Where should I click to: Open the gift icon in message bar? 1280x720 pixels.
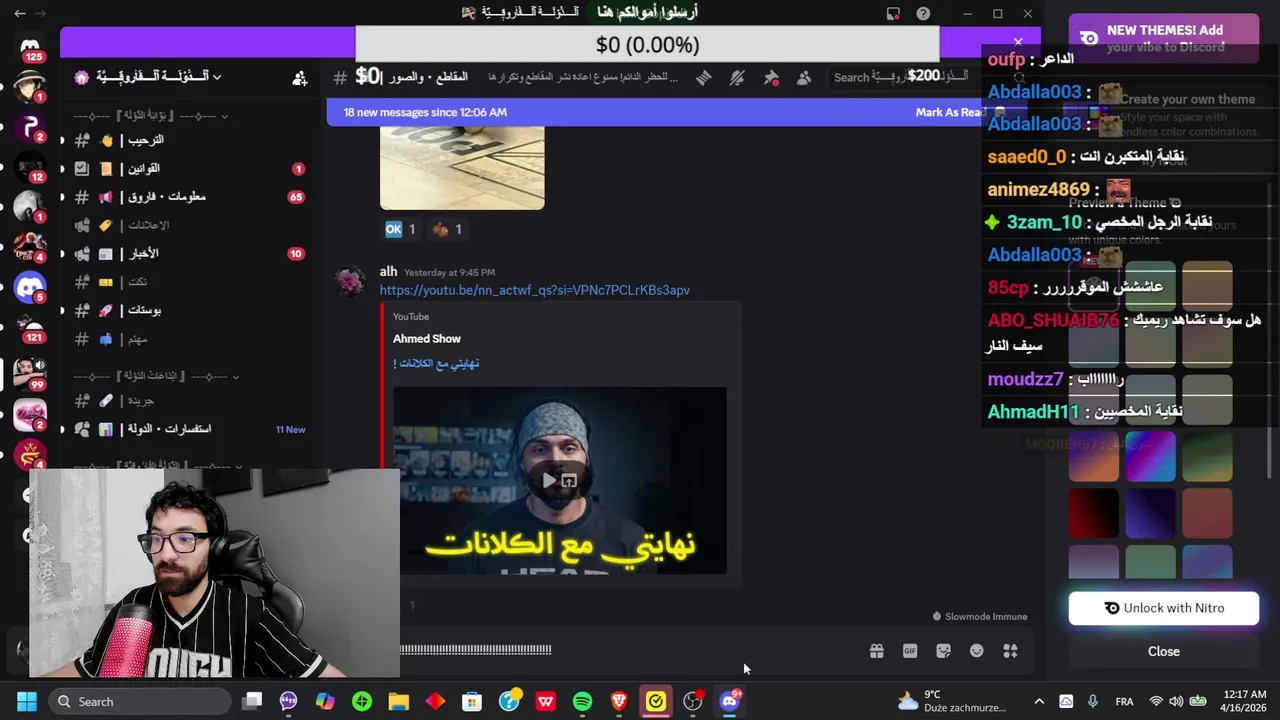876,651
